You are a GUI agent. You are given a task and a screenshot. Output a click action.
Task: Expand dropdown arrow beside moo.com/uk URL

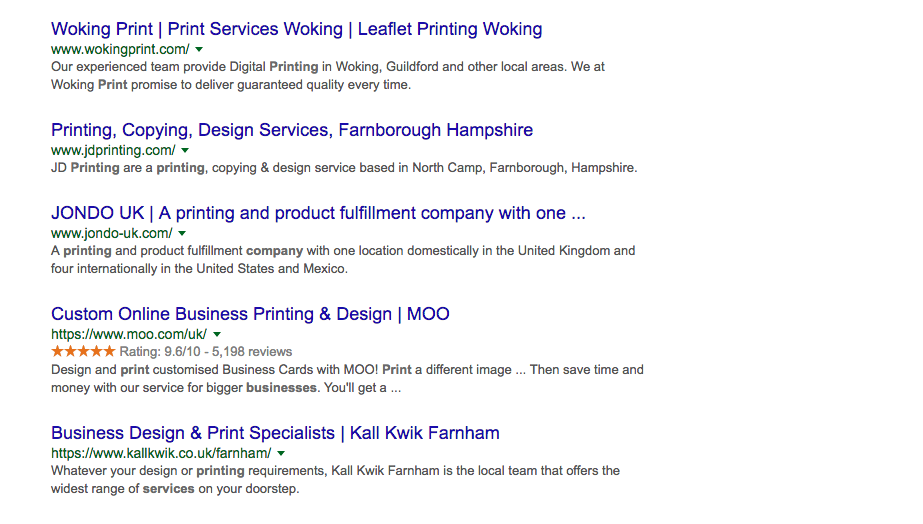pos(217,334)
